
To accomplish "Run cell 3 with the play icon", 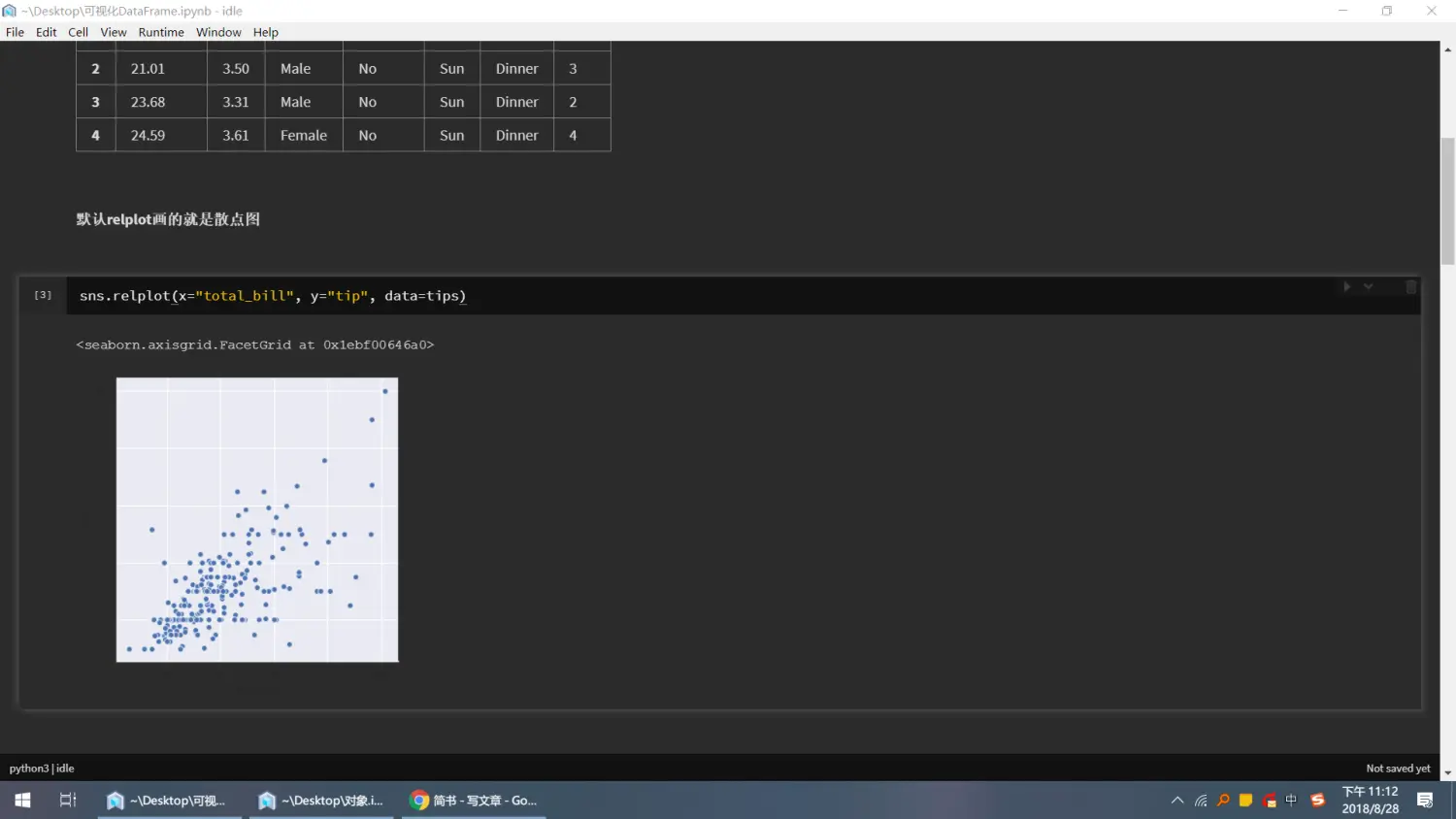I will click(1346, 287).
